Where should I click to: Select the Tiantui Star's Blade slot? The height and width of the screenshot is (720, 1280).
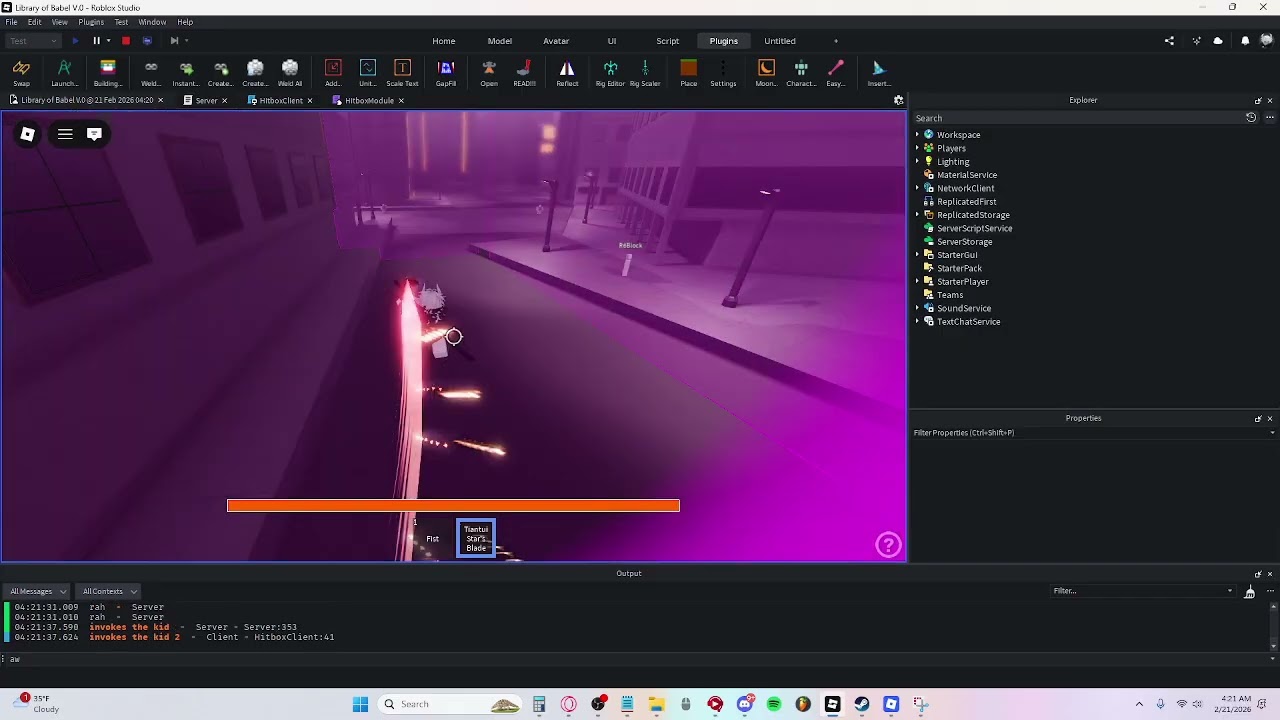pyautogui.click(x=476, y=539)
